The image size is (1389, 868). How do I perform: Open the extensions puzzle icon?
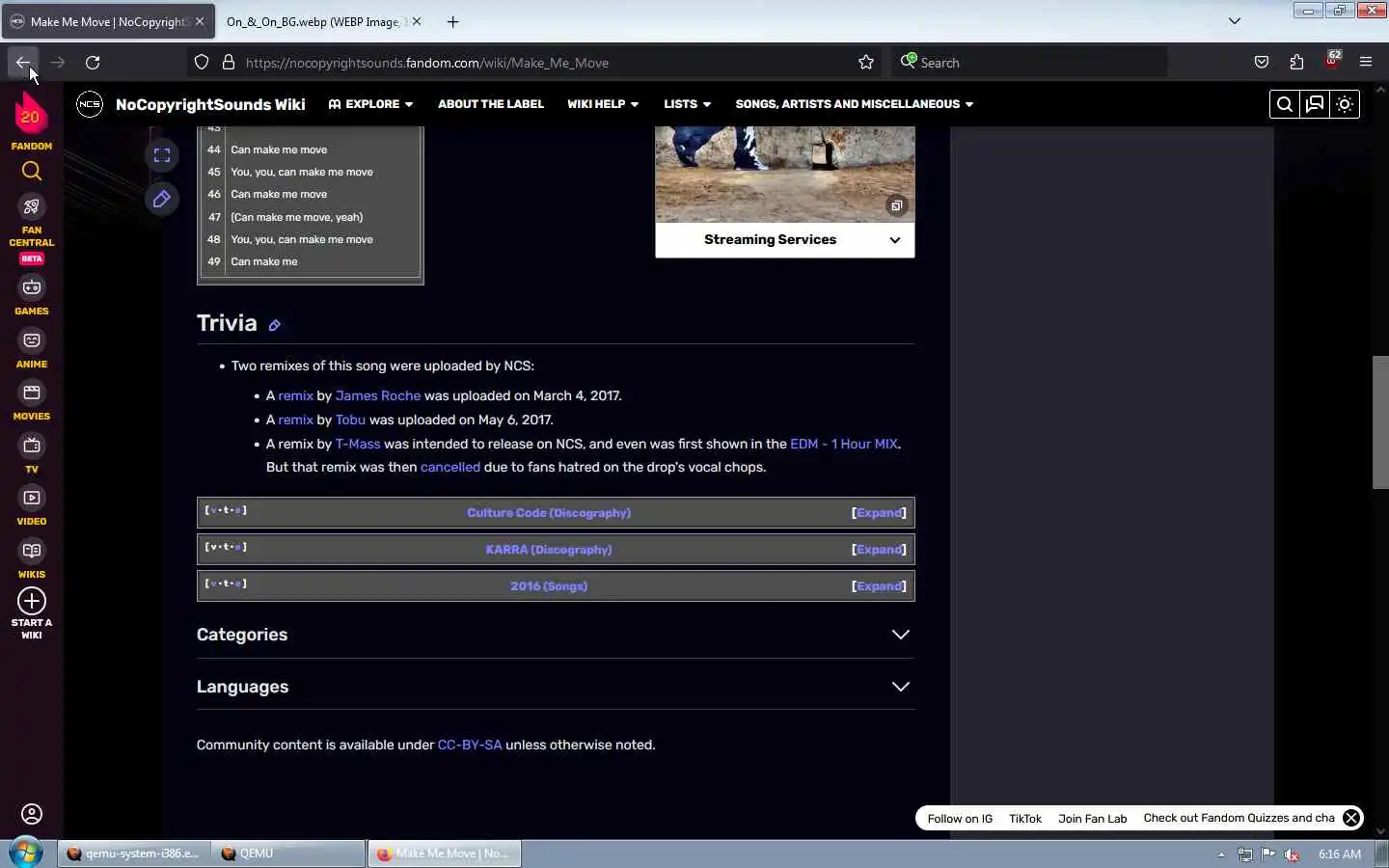1296,62
